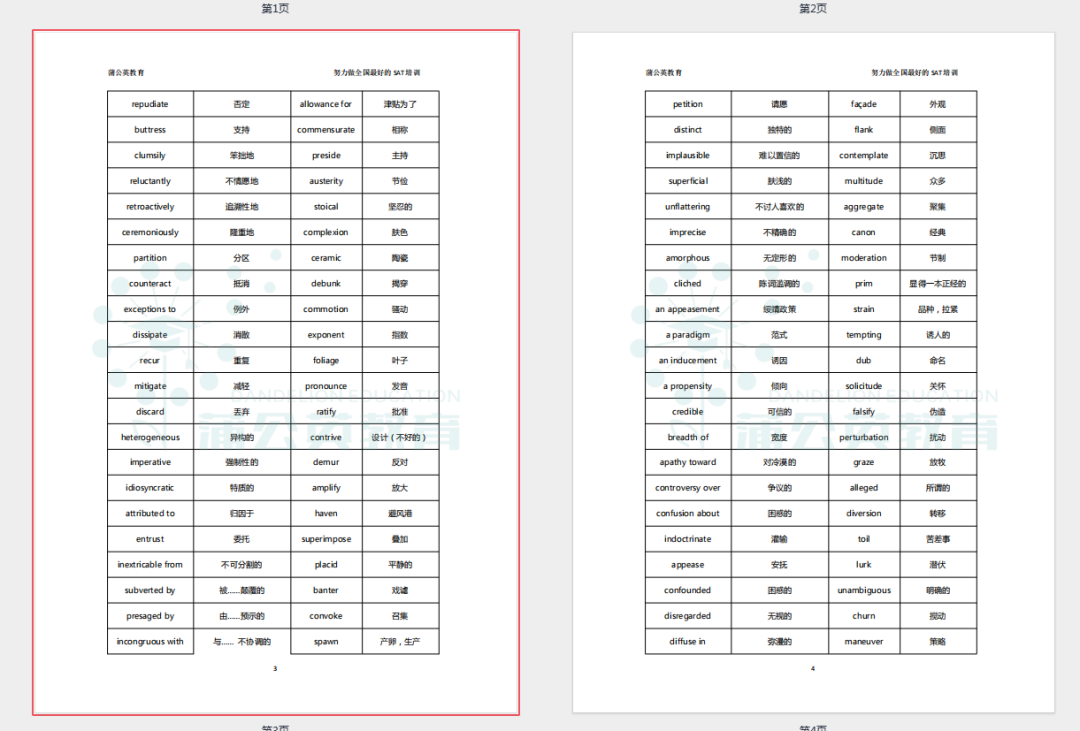Click the 'façade' cell on page 2
1080x731 pixels.
tap(864, 104)
